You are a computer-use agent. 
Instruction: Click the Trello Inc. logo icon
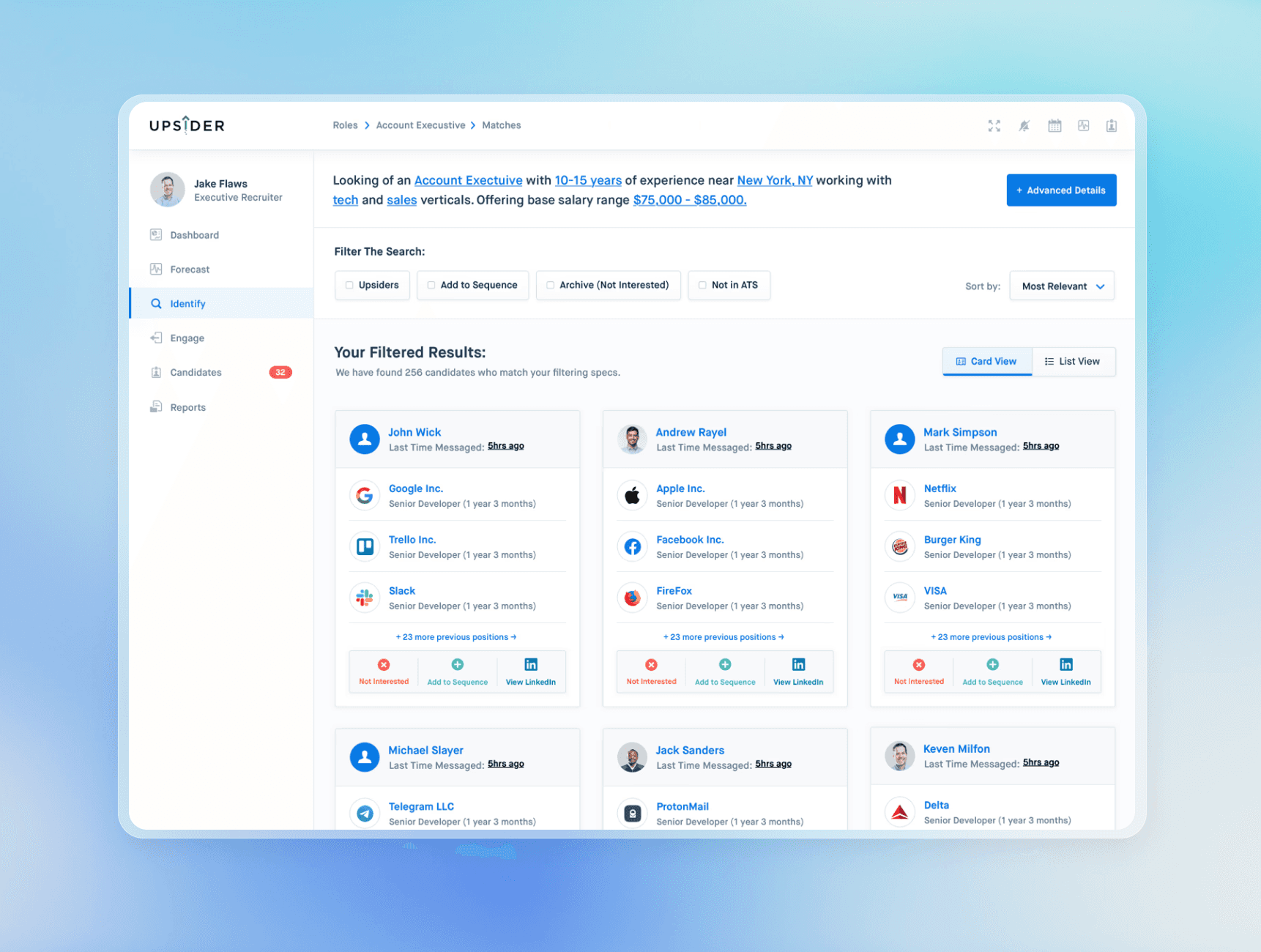(x=365, y=547)
